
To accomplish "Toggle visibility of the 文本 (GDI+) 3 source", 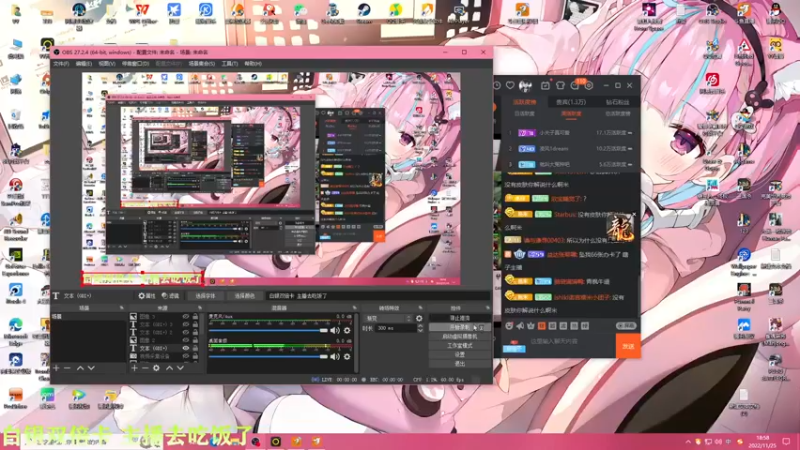I will (x=186, y=324).
